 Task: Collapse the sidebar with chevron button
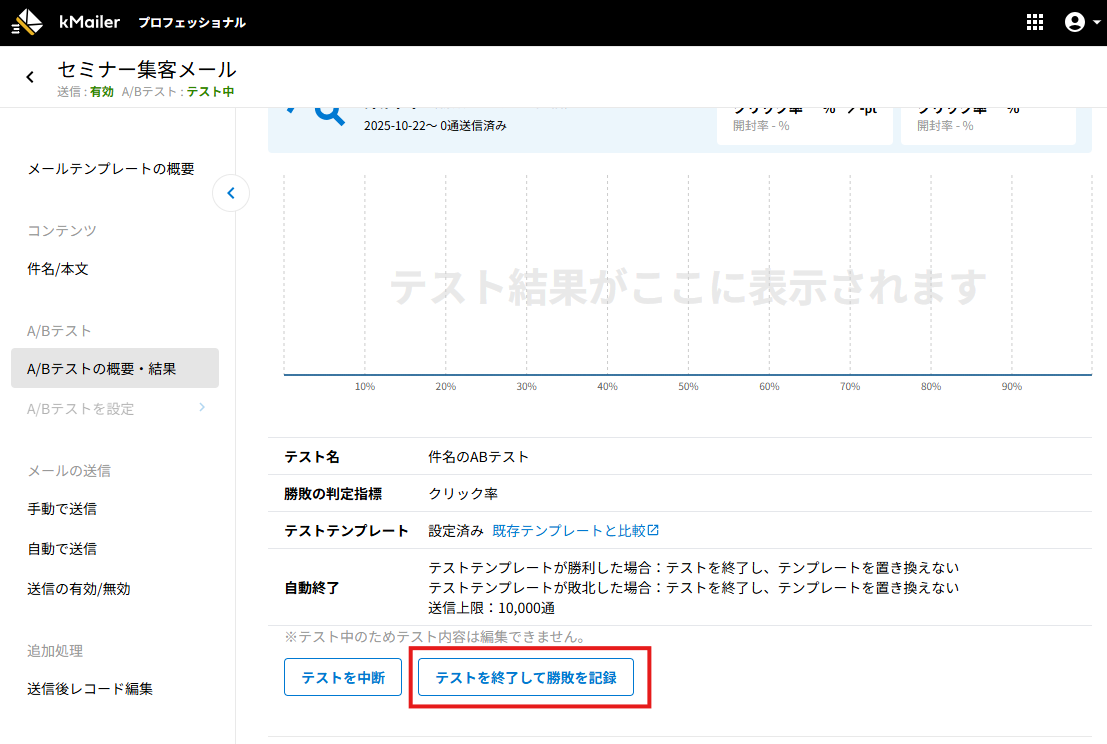click(x=231, y=193)
